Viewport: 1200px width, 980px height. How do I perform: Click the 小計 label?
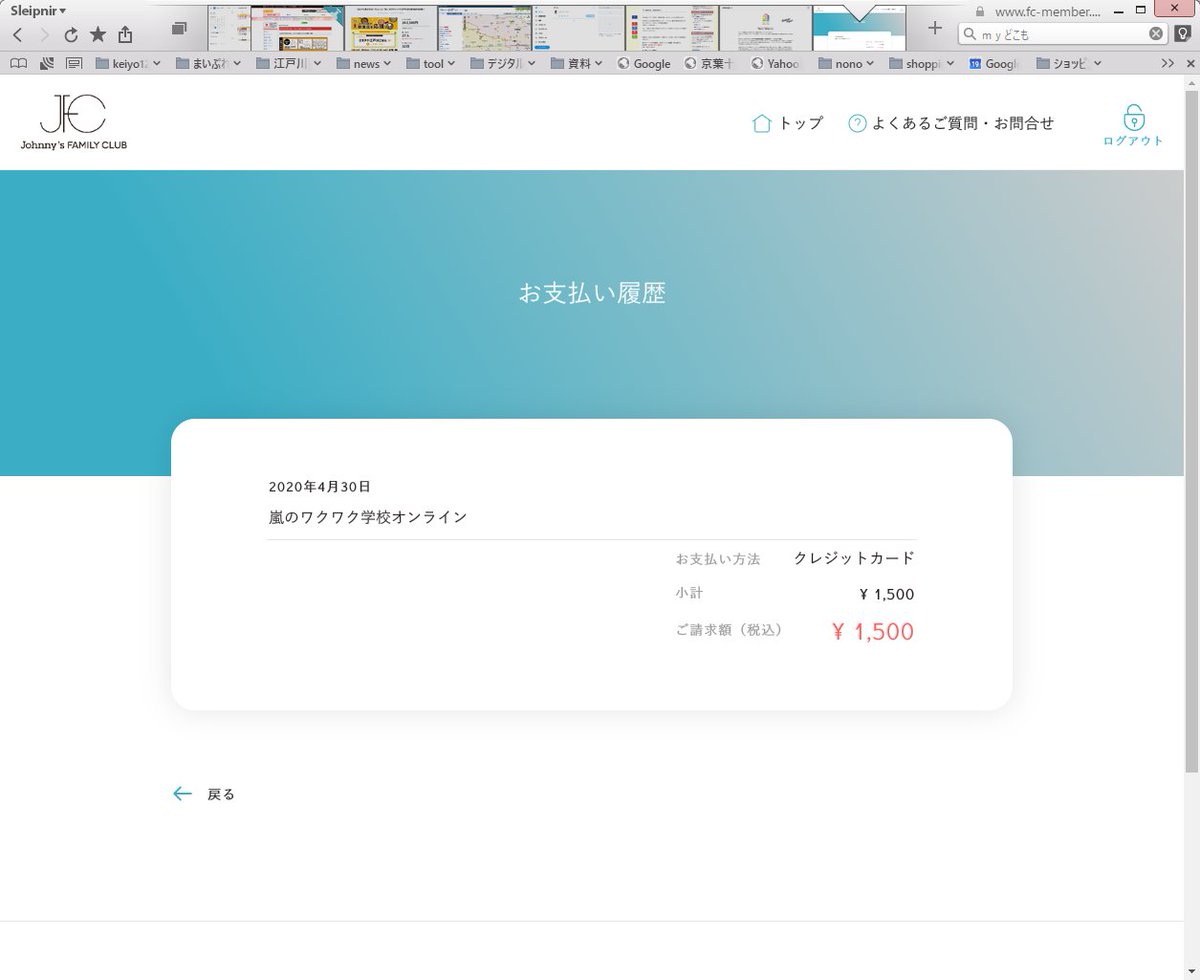[690, 593]
